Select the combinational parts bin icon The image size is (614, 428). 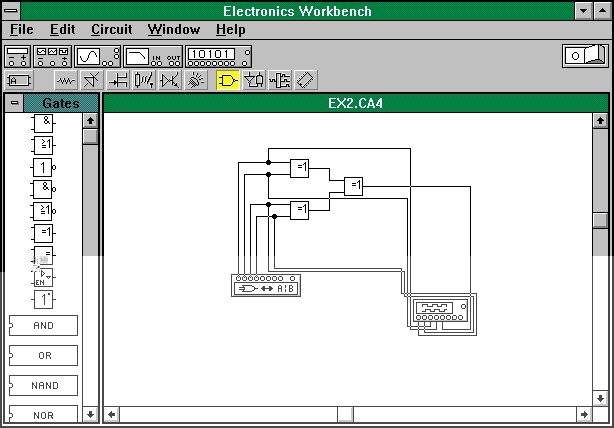254,80
